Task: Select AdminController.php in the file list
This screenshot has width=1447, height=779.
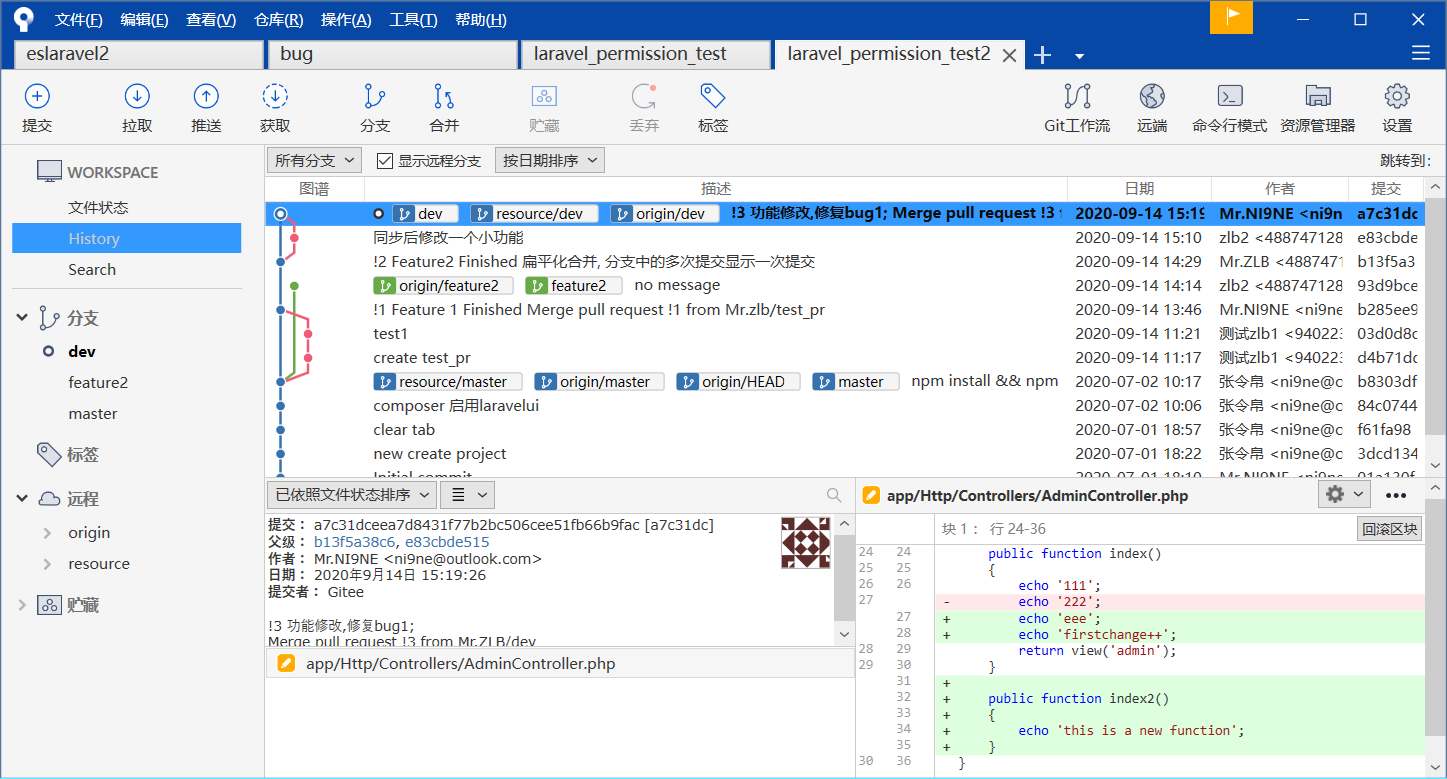Action: pyautogui.click(x=460, y=663)
